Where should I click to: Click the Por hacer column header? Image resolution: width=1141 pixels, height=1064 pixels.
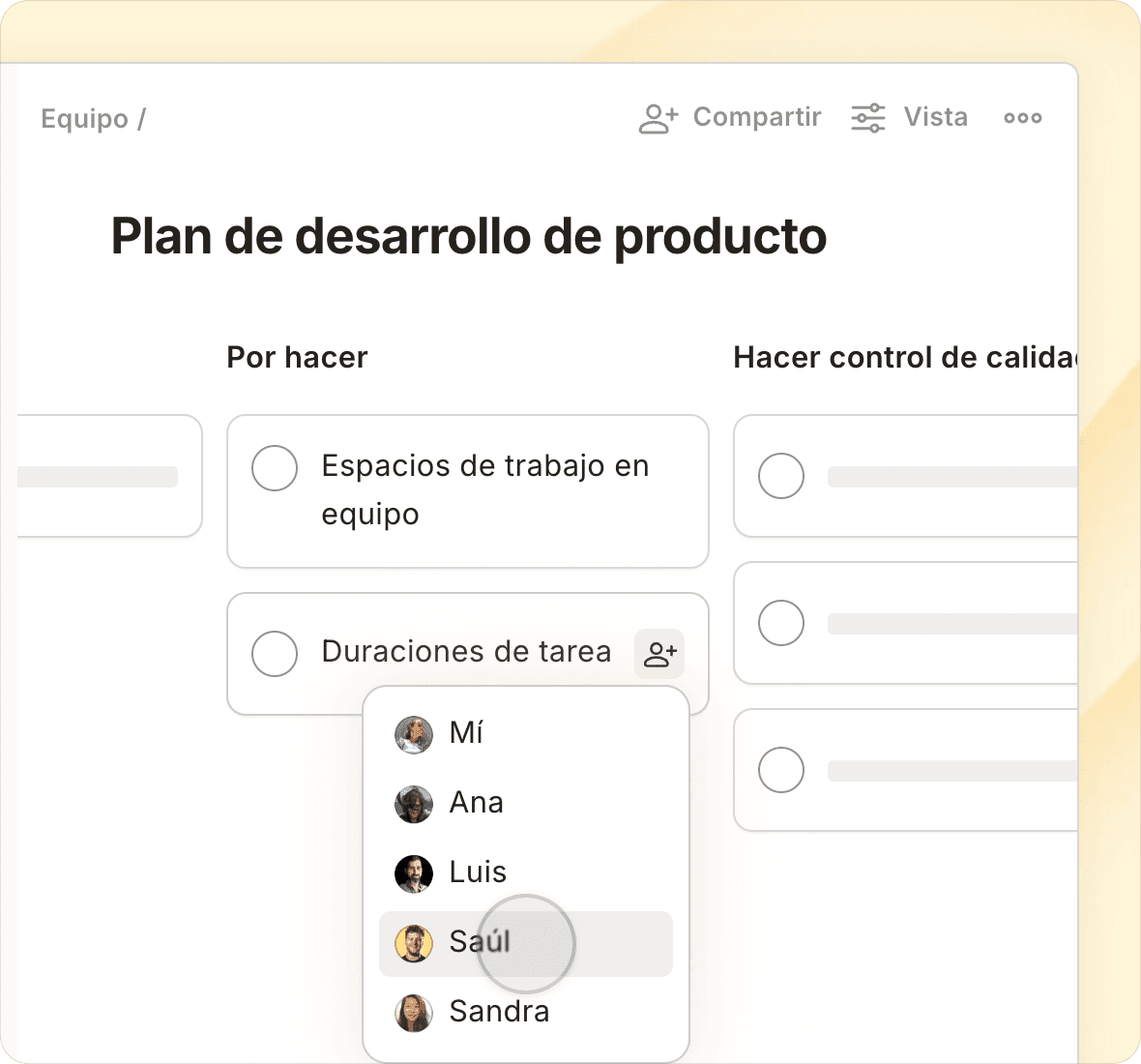click(x=297, y=358)
